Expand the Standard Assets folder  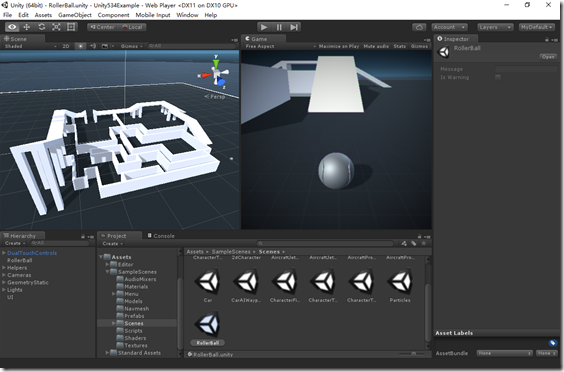107,353
